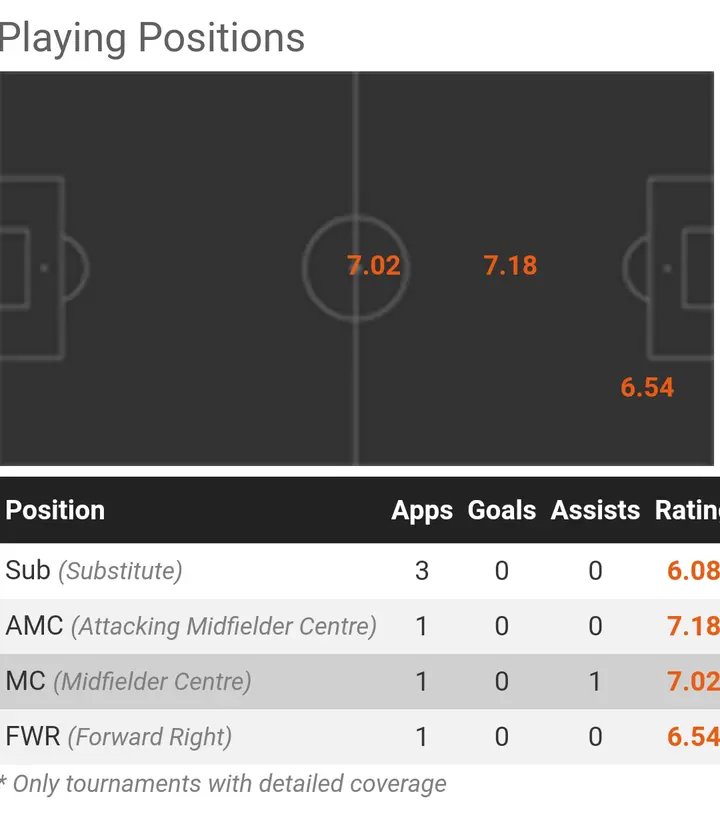Viewport: 720px width, 822px height.
Task: Select the AMC (Attacking Midfielder Centre) row label
Action: tap(191, 626)
